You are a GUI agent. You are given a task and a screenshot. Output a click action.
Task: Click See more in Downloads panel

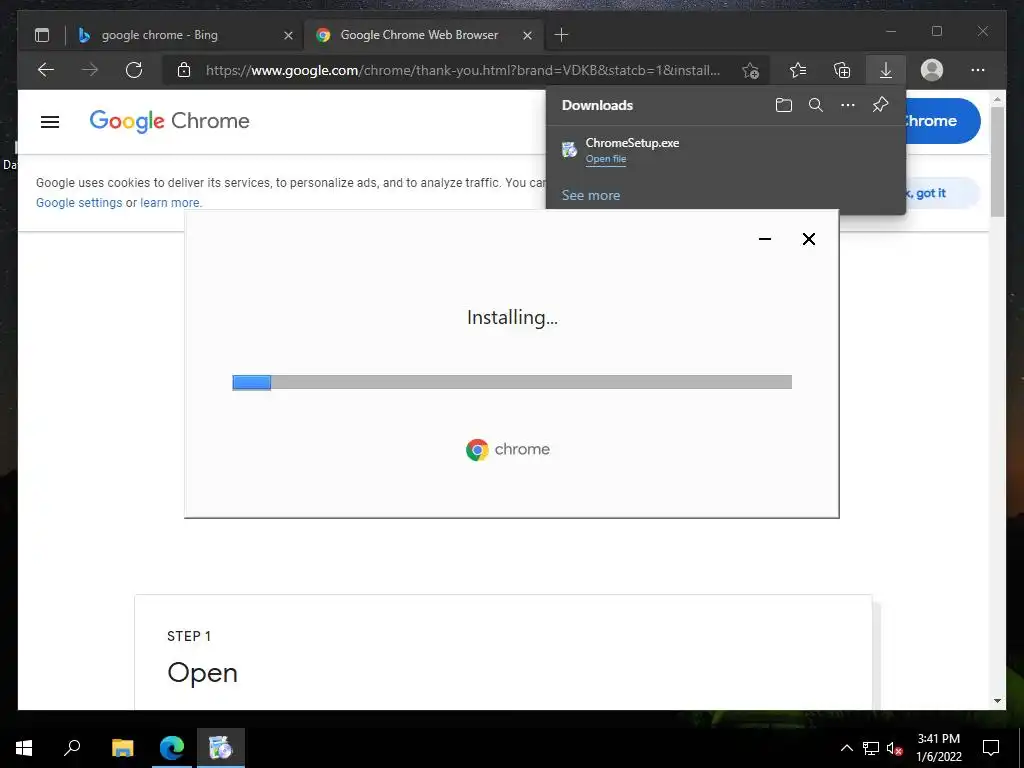(x=591, y=195)
